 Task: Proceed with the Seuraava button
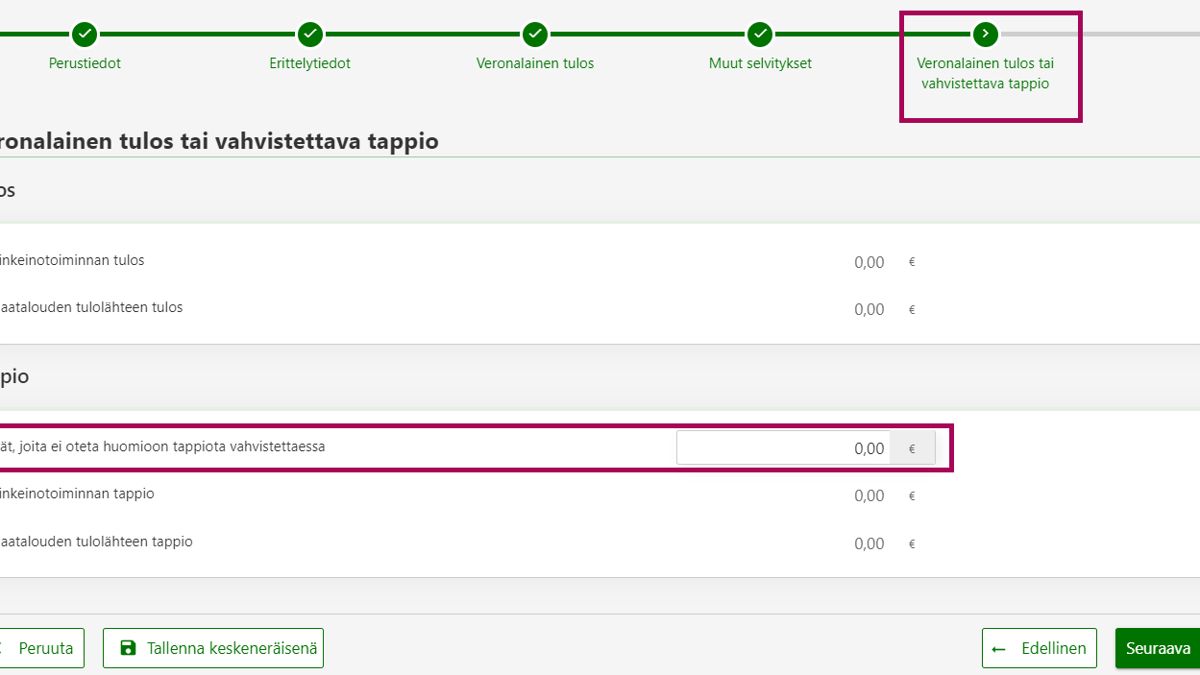coord(1158,648)
